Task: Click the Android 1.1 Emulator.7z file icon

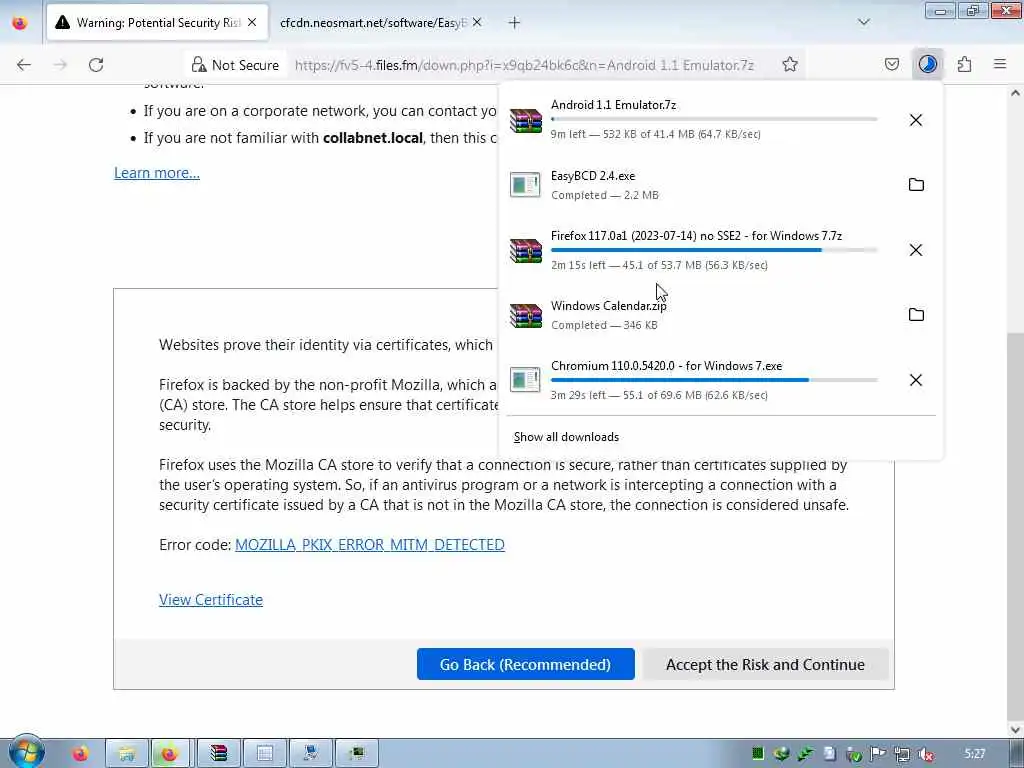Action: [526, 120]
